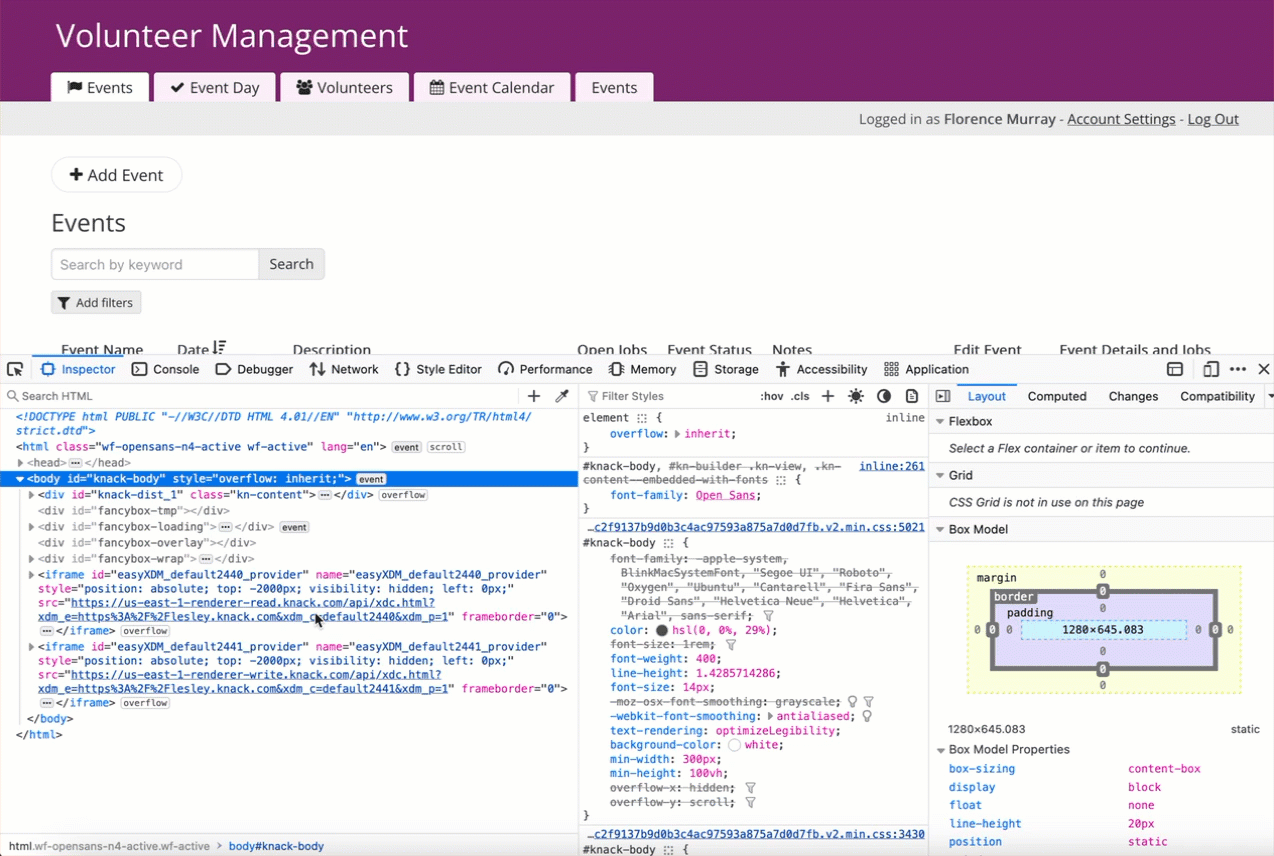Click the Add Event button
Image resolution: width=1274 pixels, height=856 pixels.
(x=116, y=175)
